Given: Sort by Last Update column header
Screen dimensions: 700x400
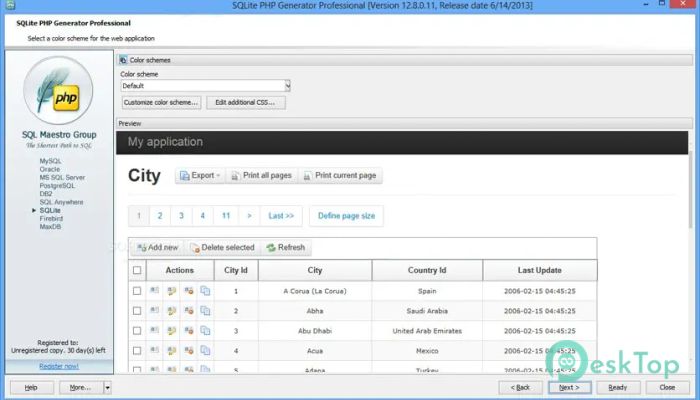Looking at the screenshot, I should coord(540,270).
